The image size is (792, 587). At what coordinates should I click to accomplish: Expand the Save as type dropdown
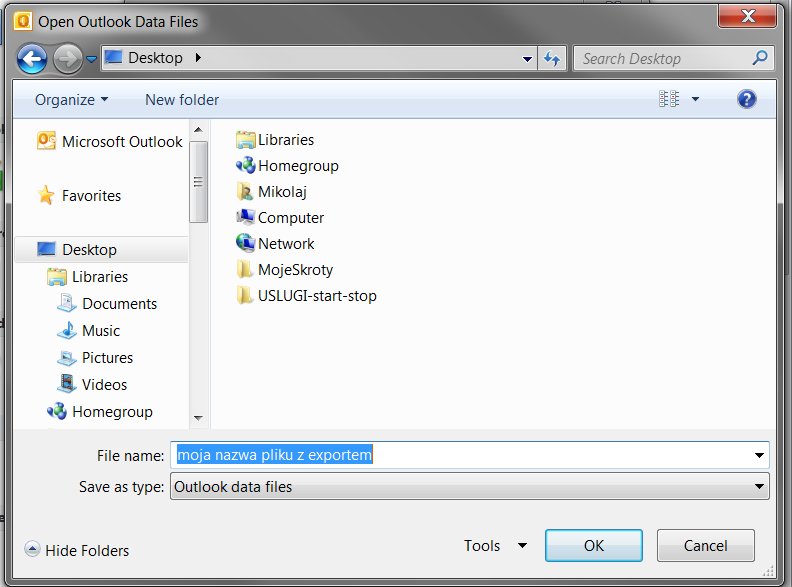click(760, 487)
